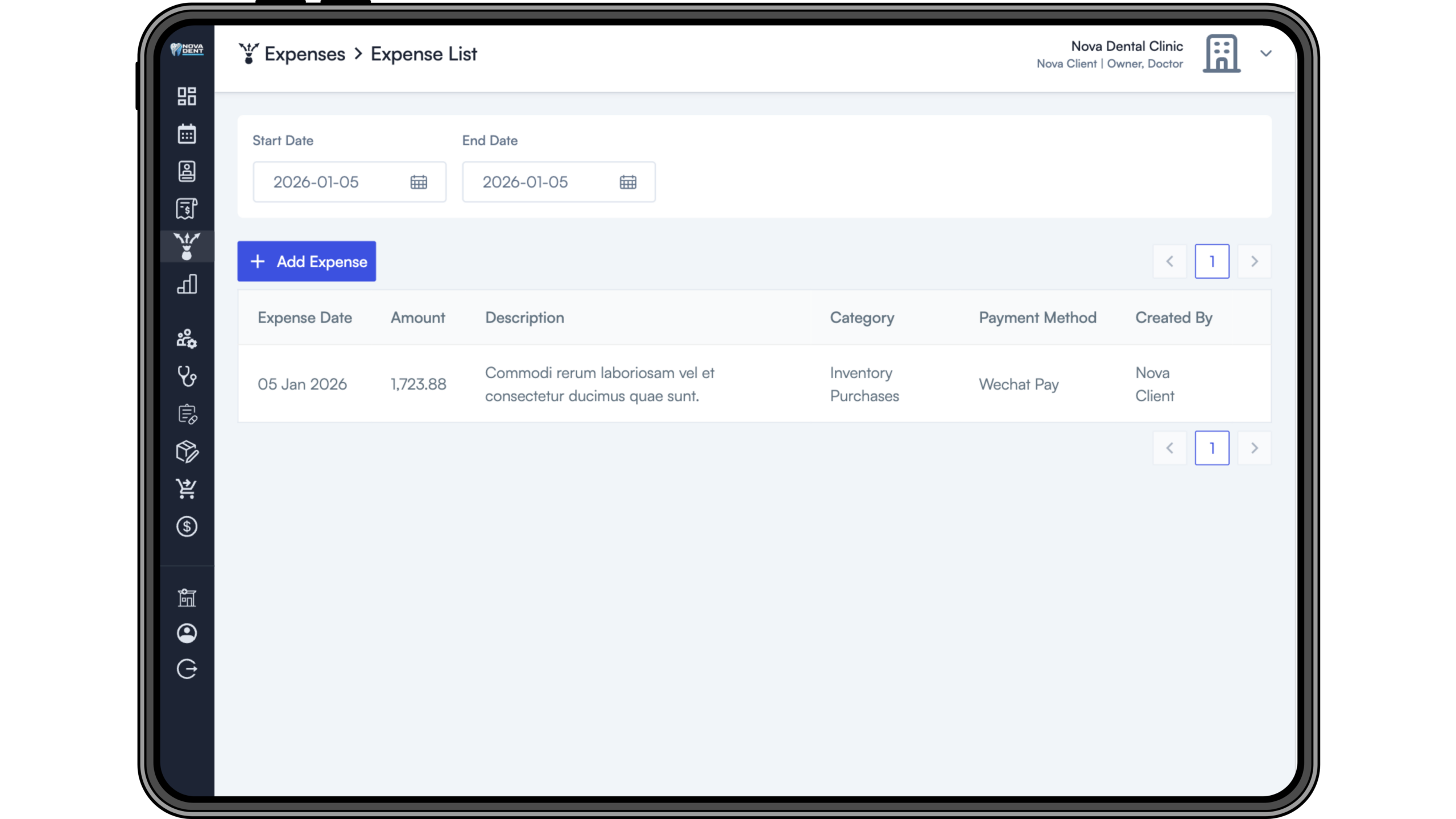Go to next page in bottom pagination
Image resolution: width=1456 pixels, height=819 pixels.
point(1254,448)
